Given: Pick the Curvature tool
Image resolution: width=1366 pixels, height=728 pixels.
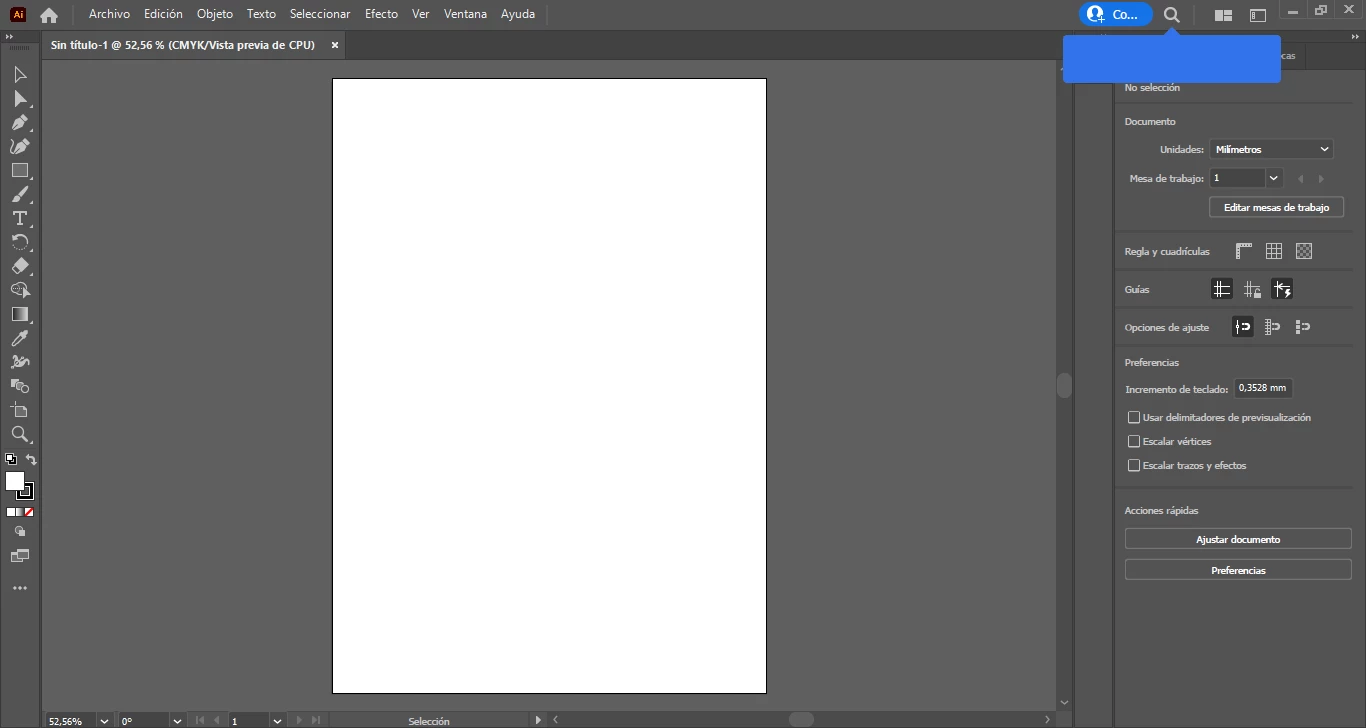Looking at the screenshot, I should pyautogui.click(x=20, y=147).
